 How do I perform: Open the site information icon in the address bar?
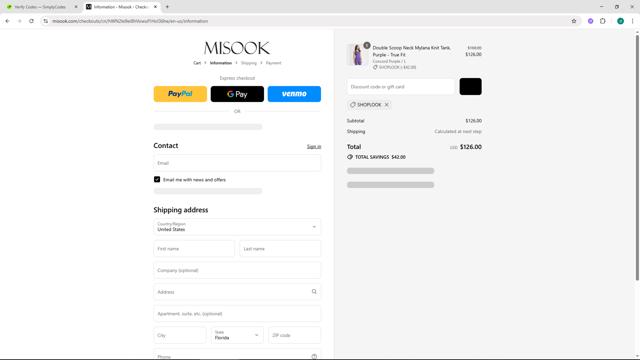(46, 21)
